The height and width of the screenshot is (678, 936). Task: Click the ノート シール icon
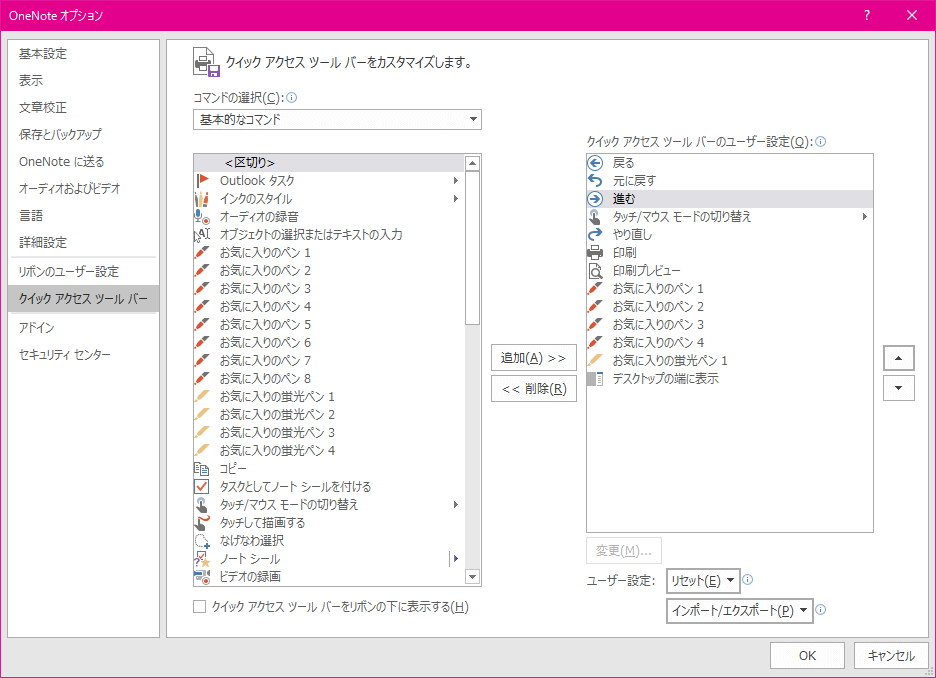(202, 559)
